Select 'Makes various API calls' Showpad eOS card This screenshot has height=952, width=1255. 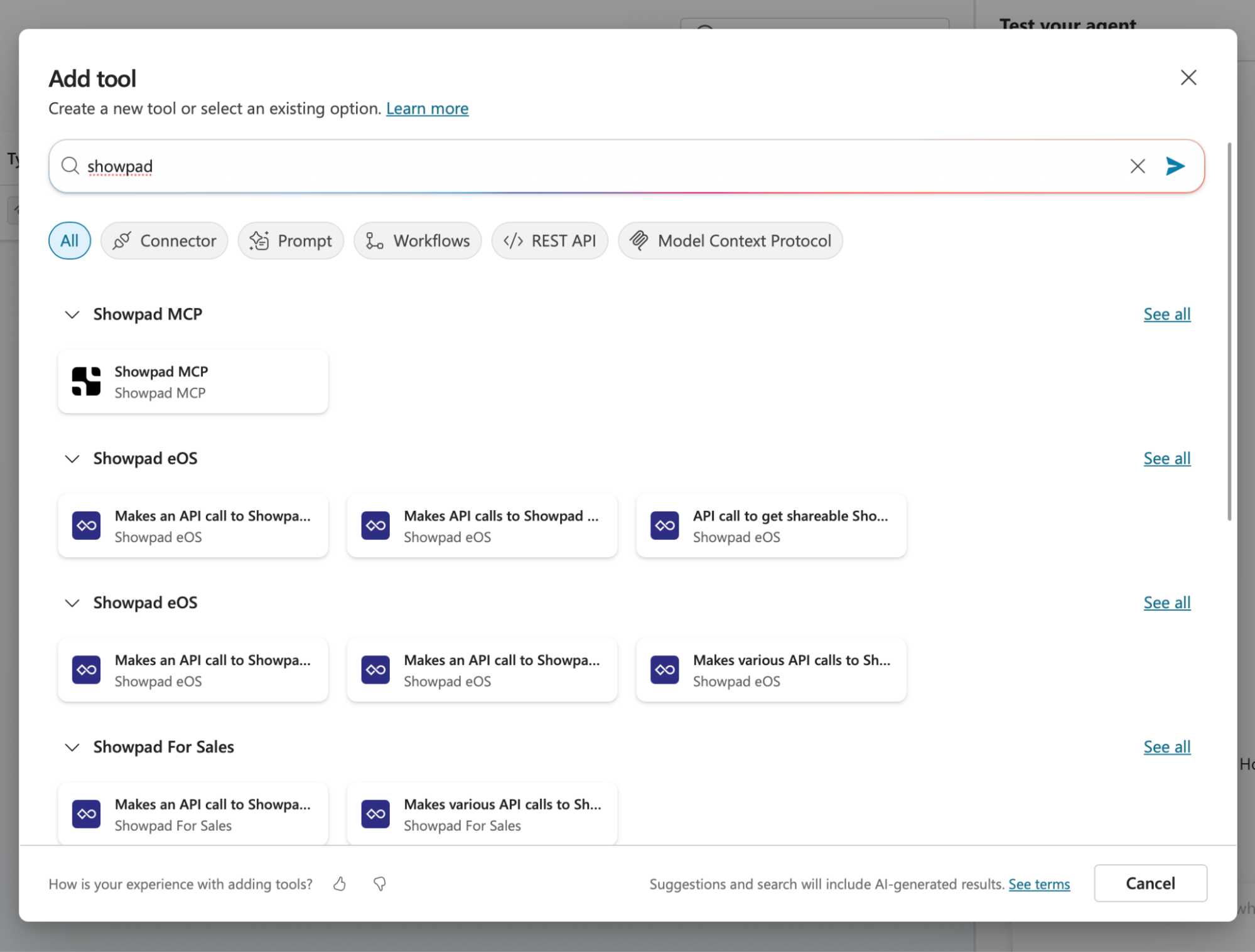tap(771, 670)
